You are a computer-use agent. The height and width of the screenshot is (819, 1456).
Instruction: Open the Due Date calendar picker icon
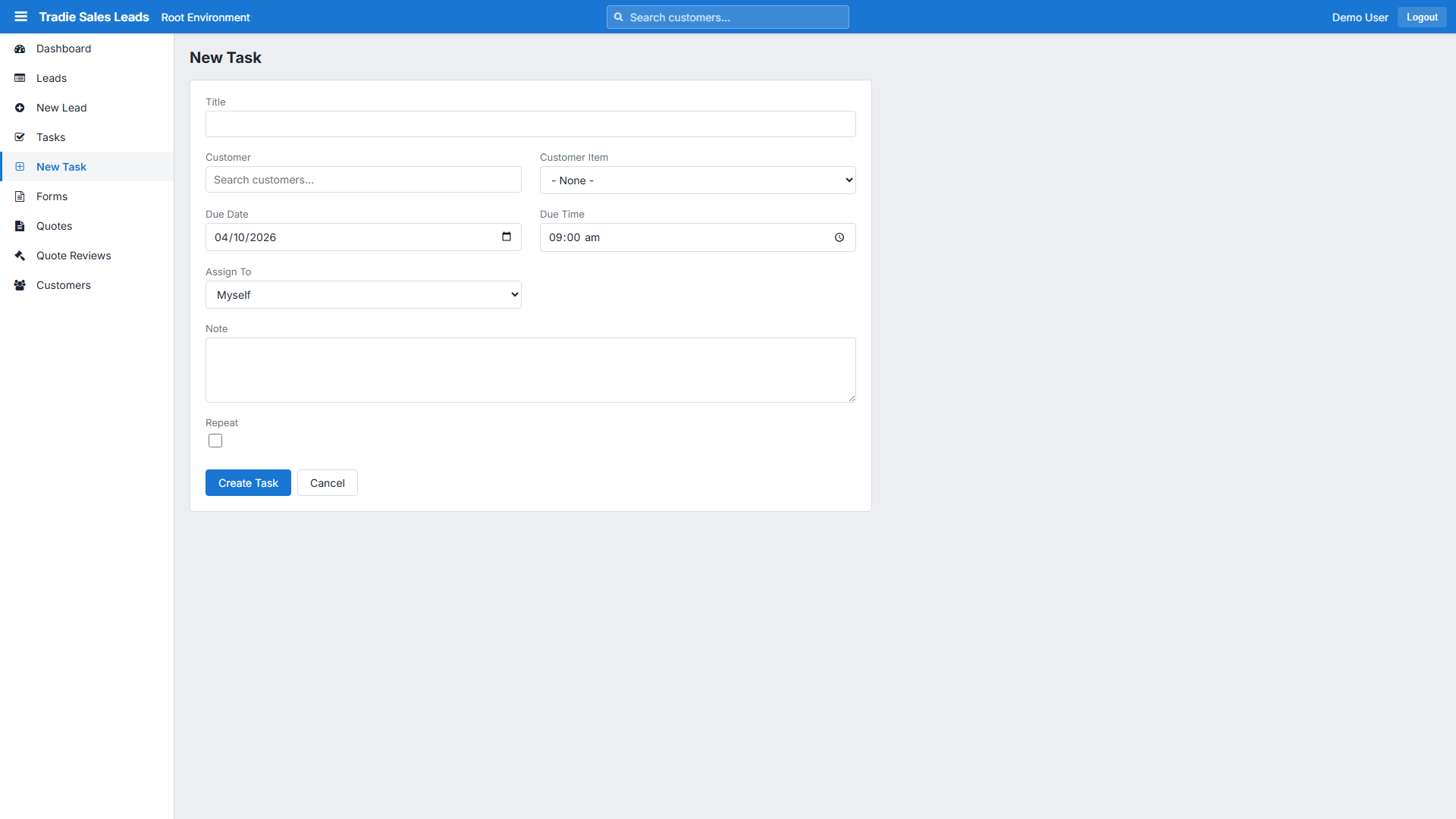tap(507, 237)
